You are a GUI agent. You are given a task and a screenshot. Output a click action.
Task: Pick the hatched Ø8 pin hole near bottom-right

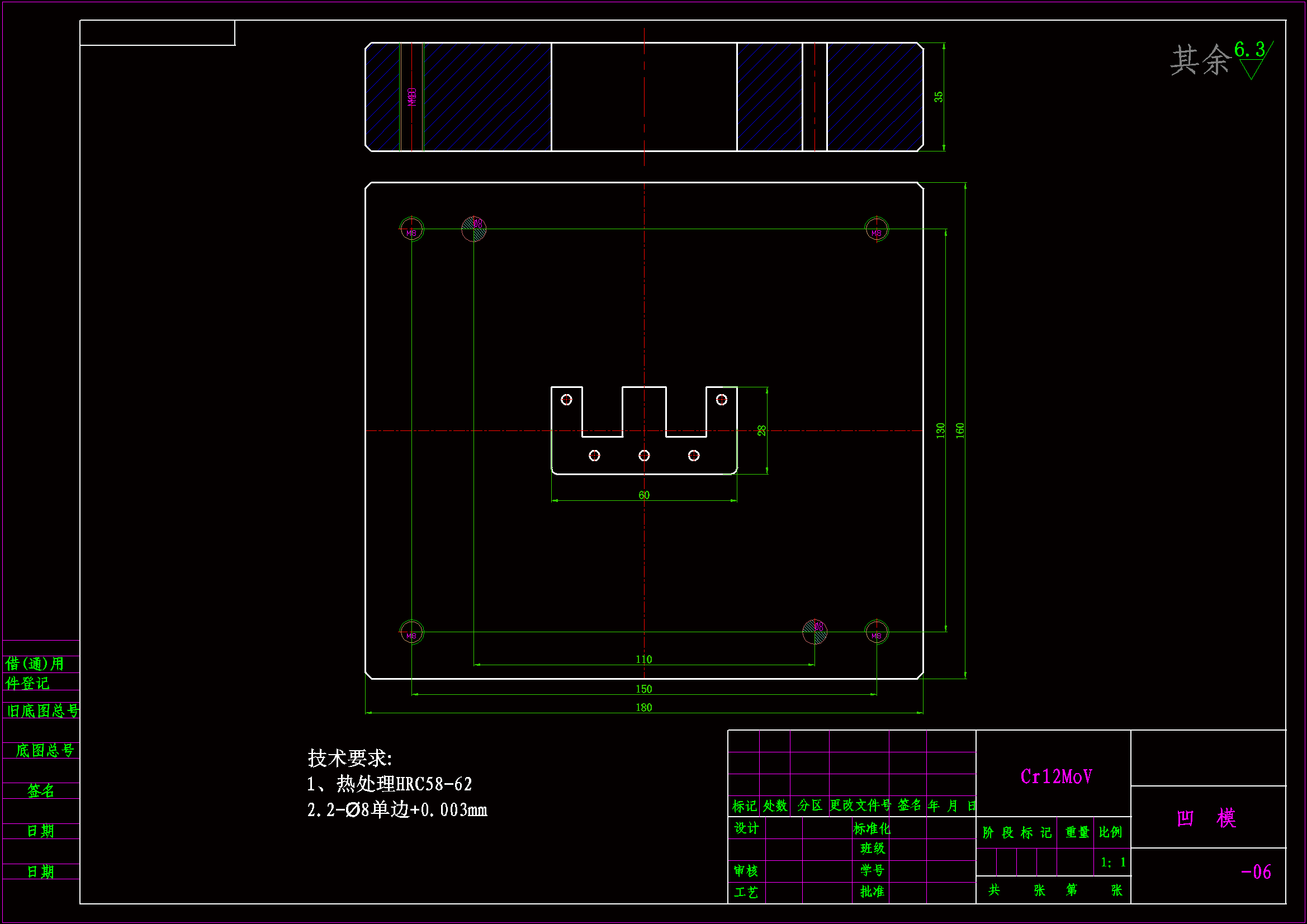pyautogui.click(x=814, y=631)
